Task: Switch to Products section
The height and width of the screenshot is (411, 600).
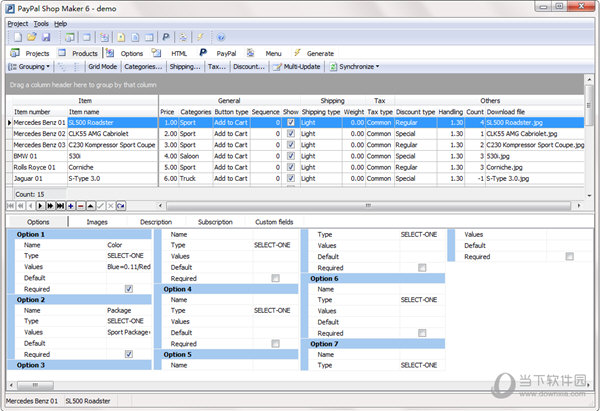Action: [78, 53]
